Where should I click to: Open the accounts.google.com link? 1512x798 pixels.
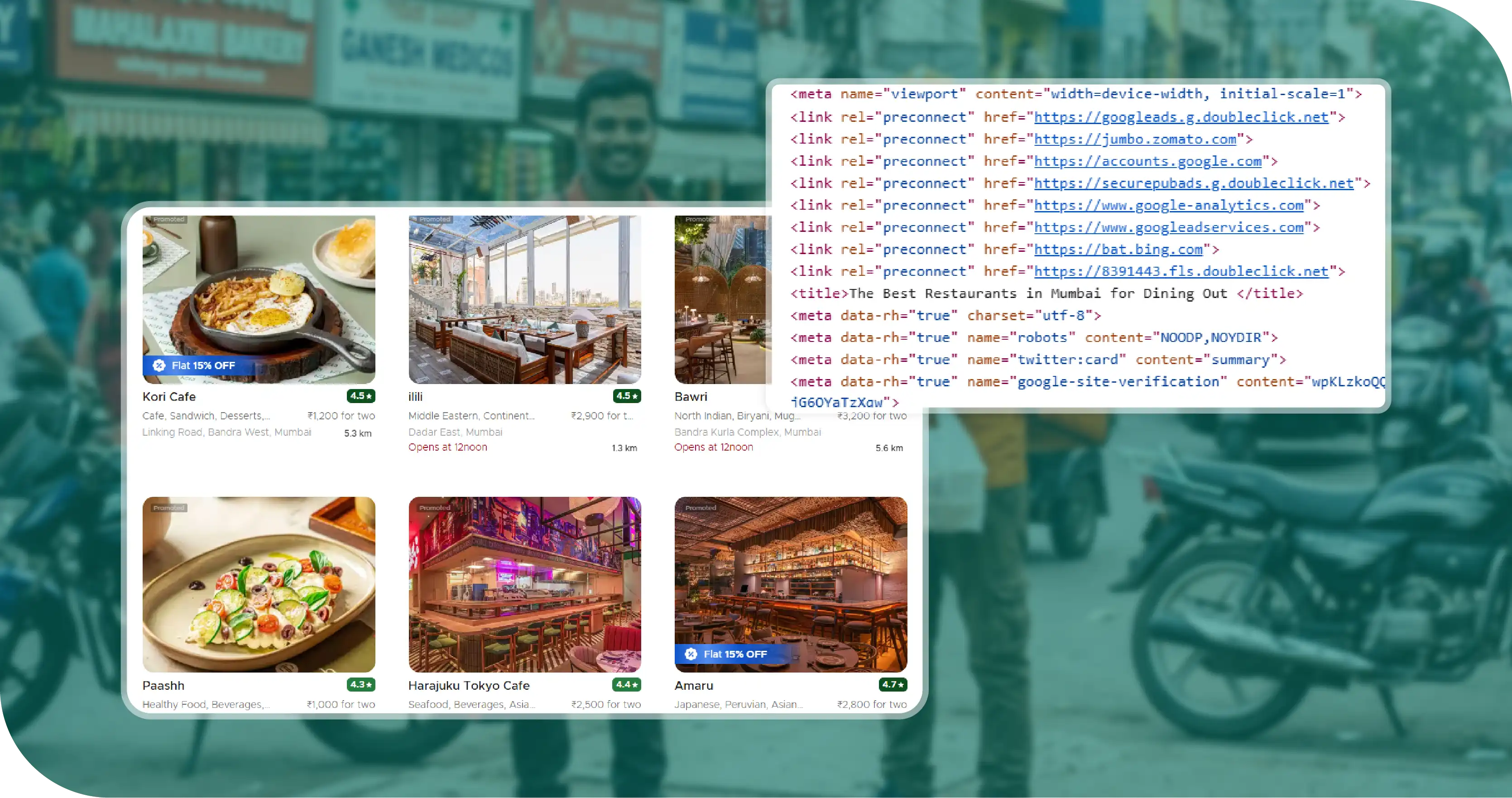click(x=1147, y=162)
